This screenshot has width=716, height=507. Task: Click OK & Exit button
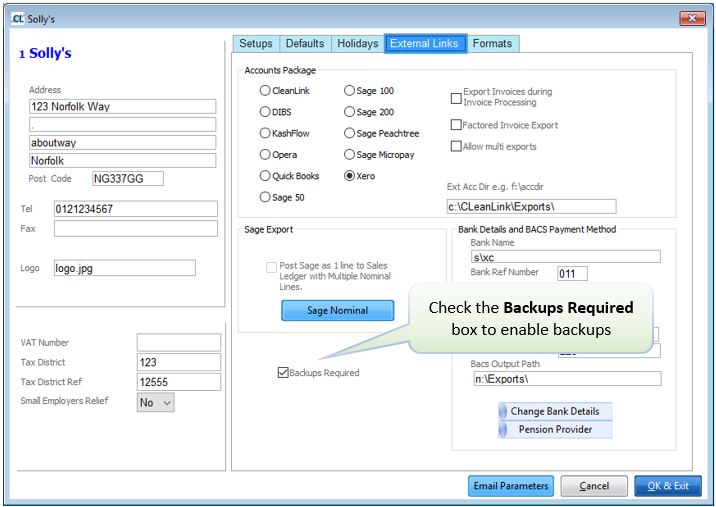[x=668, y=486]
